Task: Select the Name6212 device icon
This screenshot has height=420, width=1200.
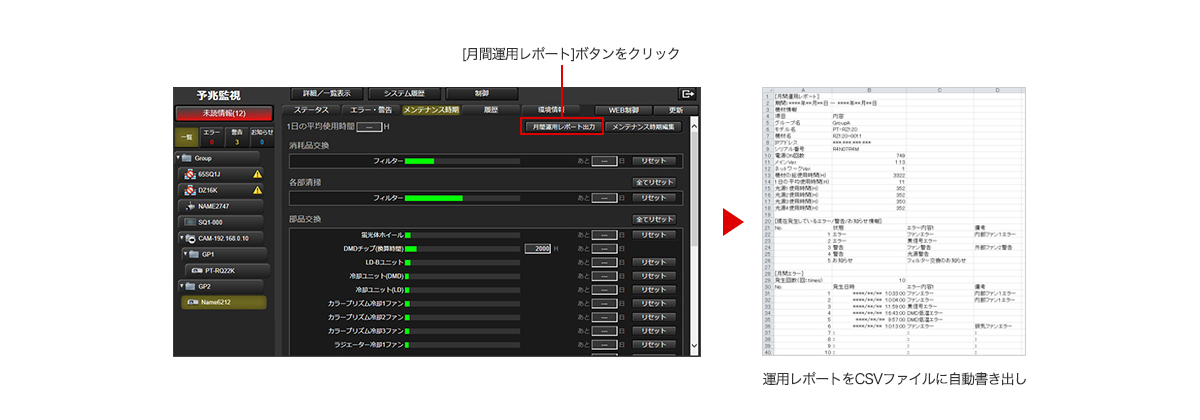Action: [x=189, y=302]
